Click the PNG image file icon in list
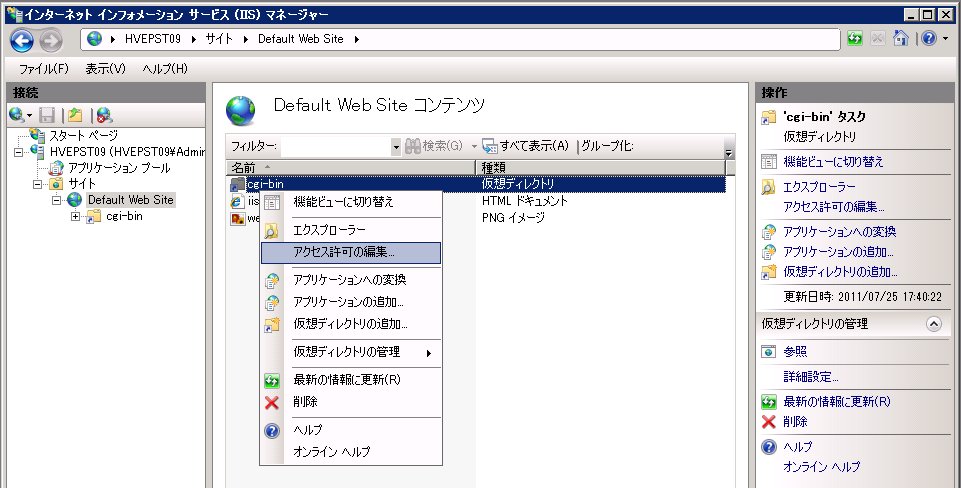Image resolution: width=961 pixels, height=488 pixels. [237, 218]
